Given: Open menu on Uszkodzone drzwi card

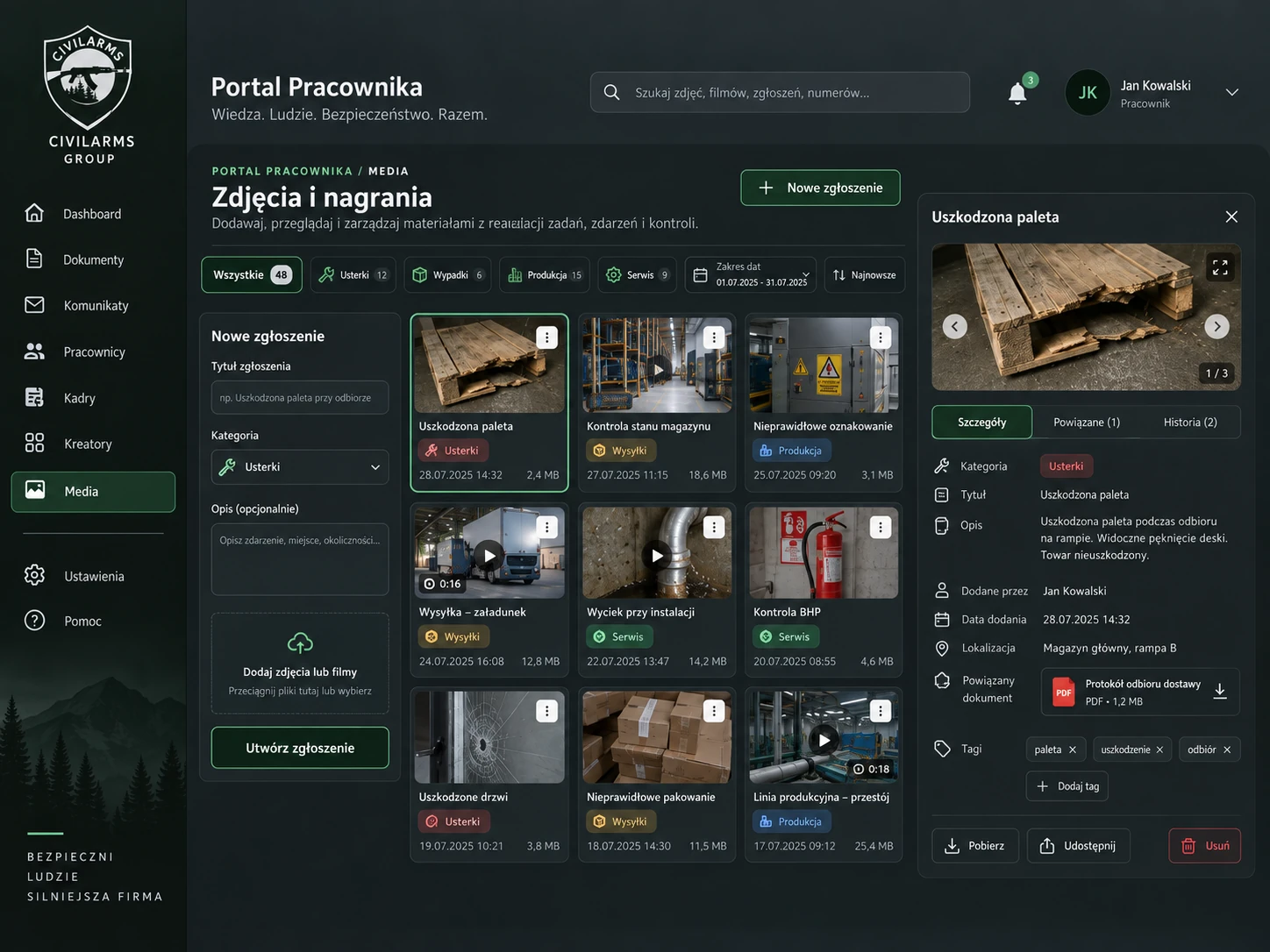Looking at the screenshot, I should (546, 711).
